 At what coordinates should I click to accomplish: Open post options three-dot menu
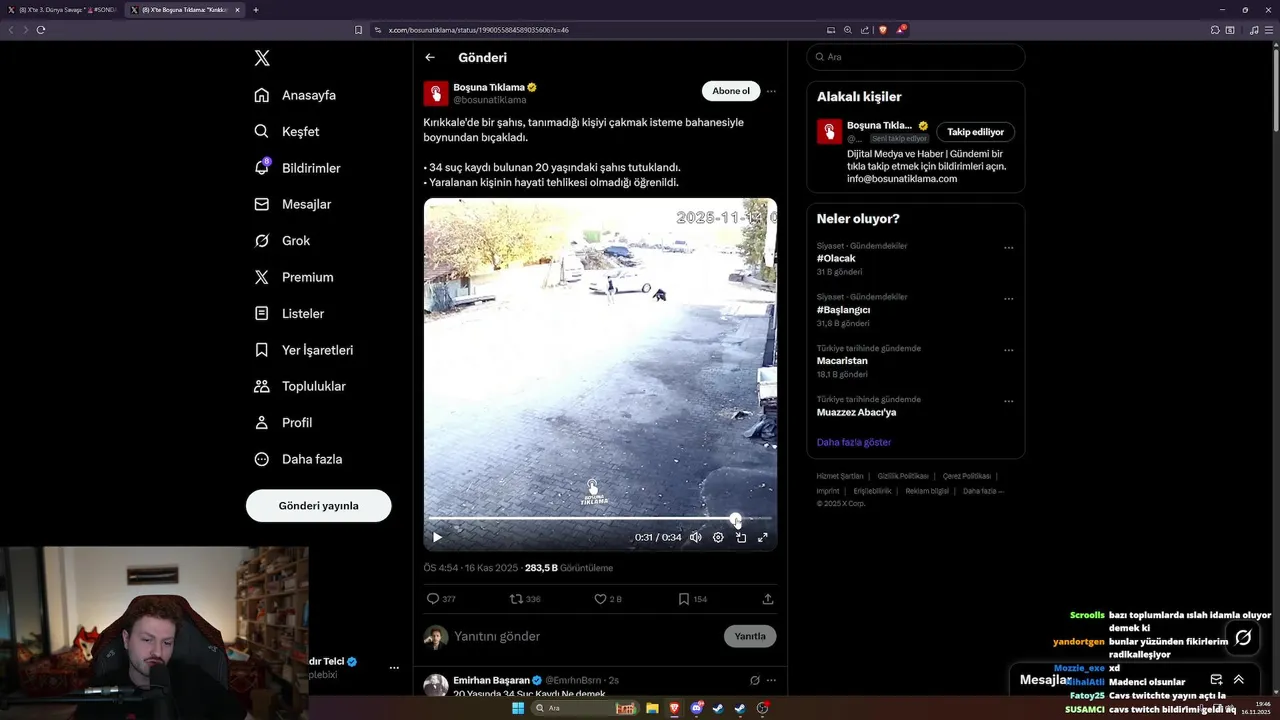[x=771, y=91]
